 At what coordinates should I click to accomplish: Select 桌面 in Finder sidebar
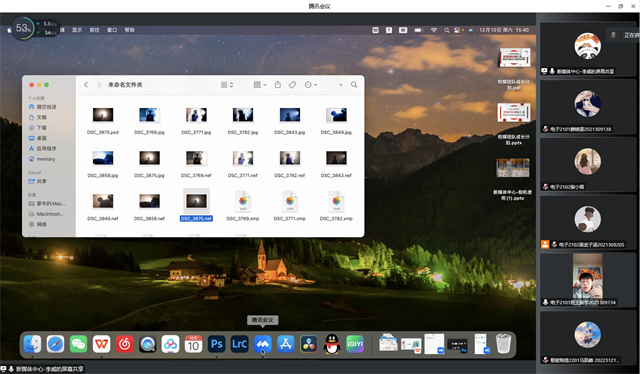tap(41, 138)
